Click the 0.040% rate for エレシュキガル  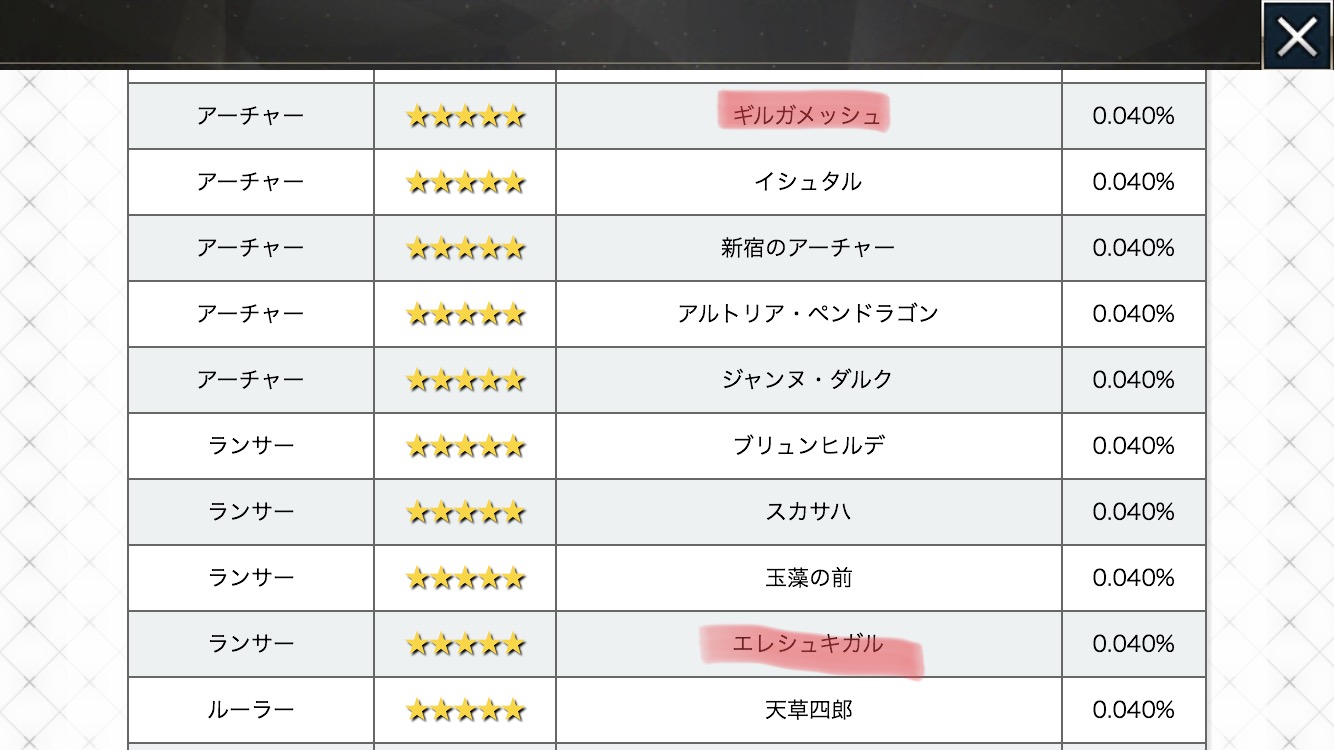coord(1133,644)
